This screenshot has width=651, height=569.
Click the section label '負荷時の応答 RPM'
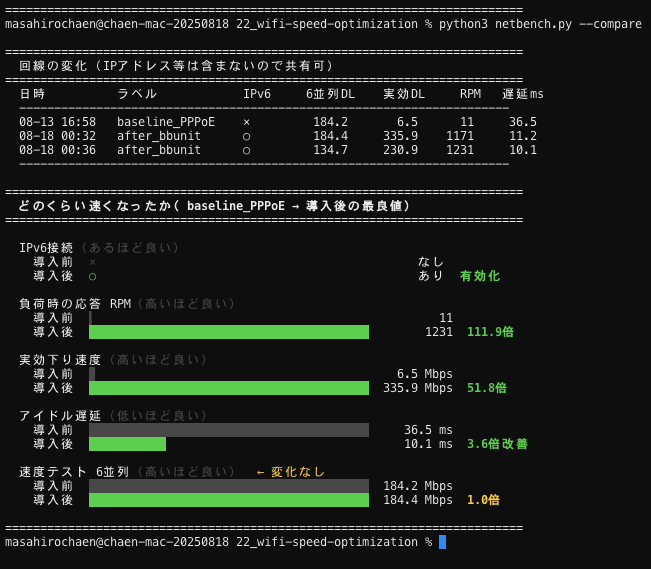75,304
